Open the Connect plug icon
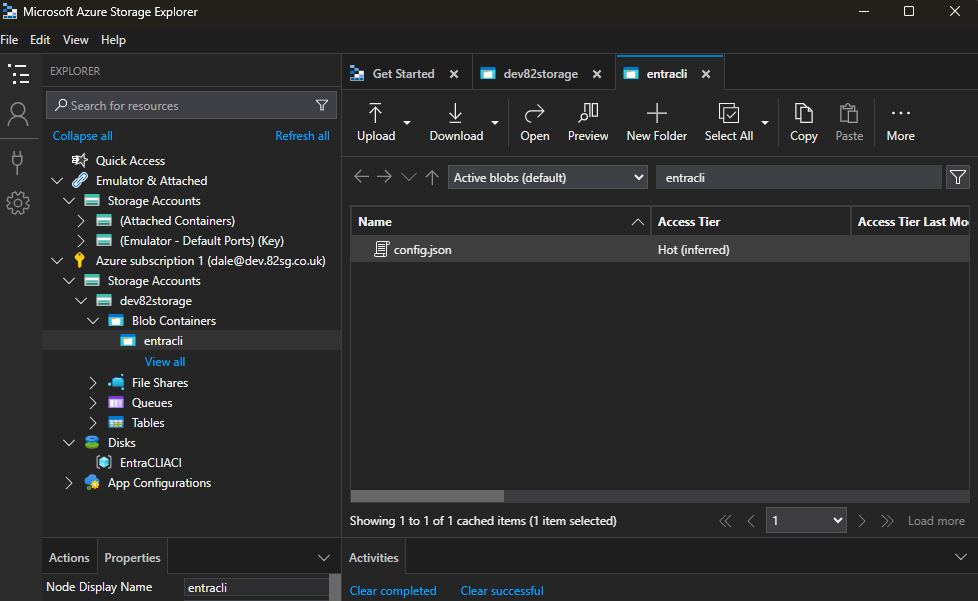The width and height of the screenshot is (978, 601). click(x=17, y=162)
